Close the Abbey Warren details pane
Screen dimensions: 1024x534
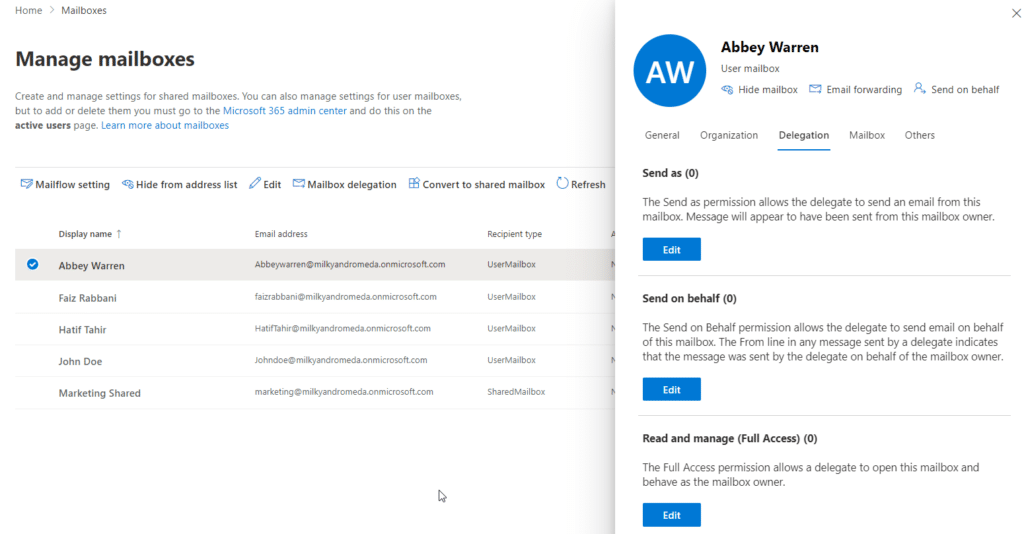click(1016, 13)
